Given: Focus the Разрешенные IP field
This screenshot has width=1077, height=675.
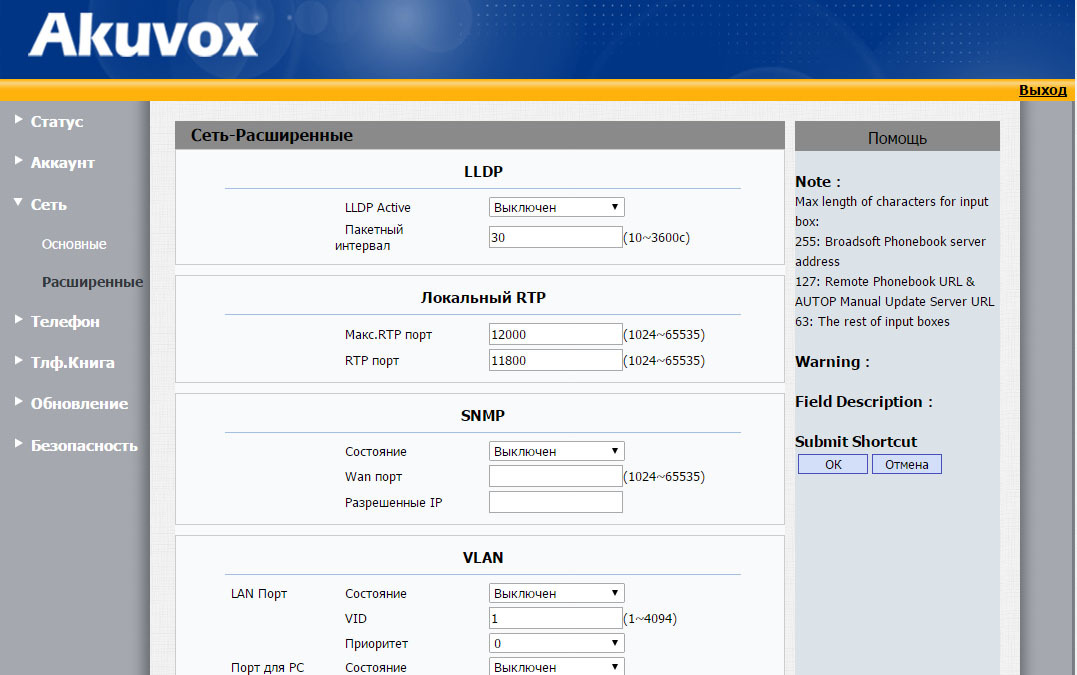Looking at the screenshot, I should (x=556, y=502).
